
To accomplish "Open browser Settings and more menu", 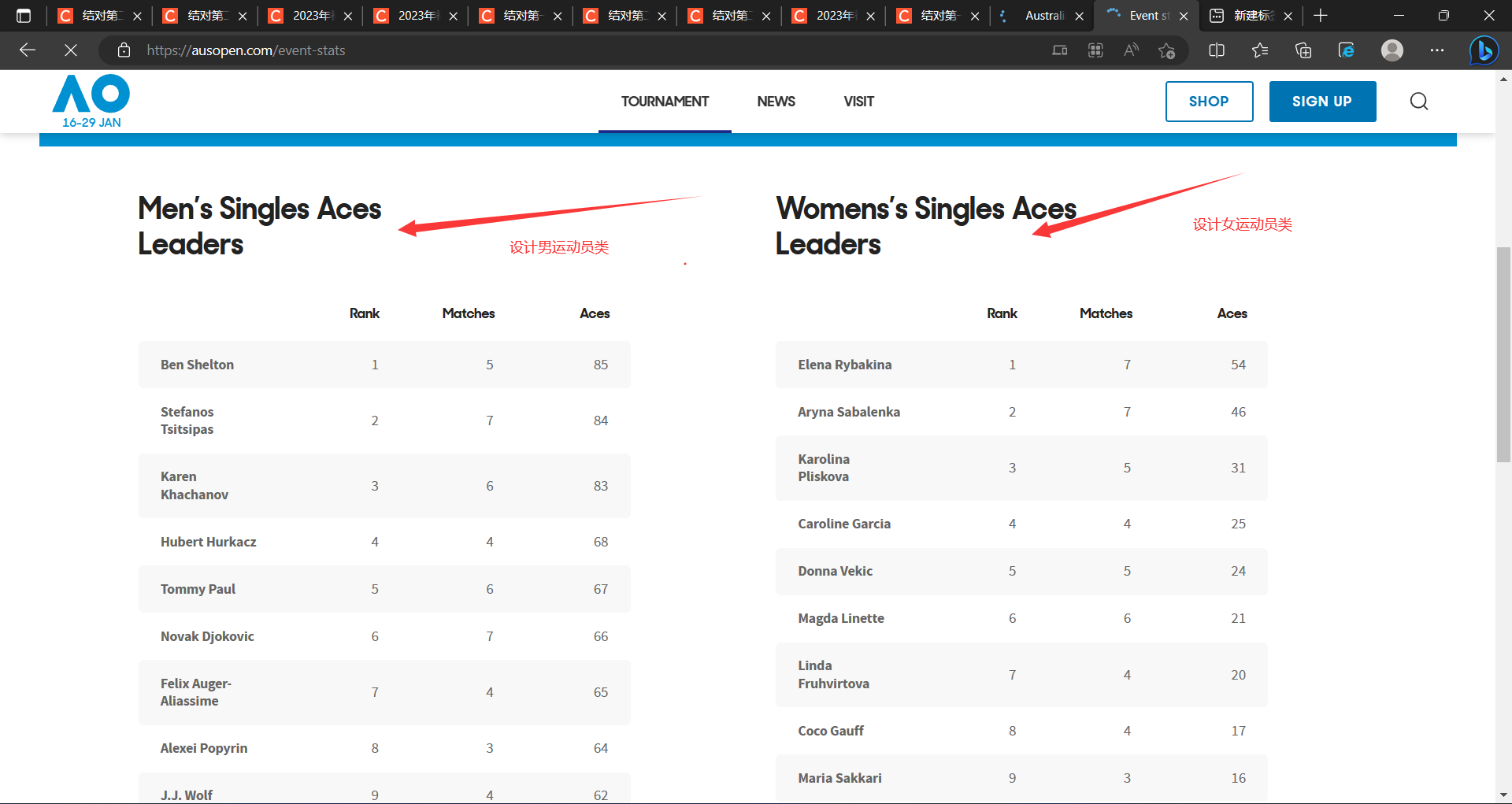I will (1437, 50).
